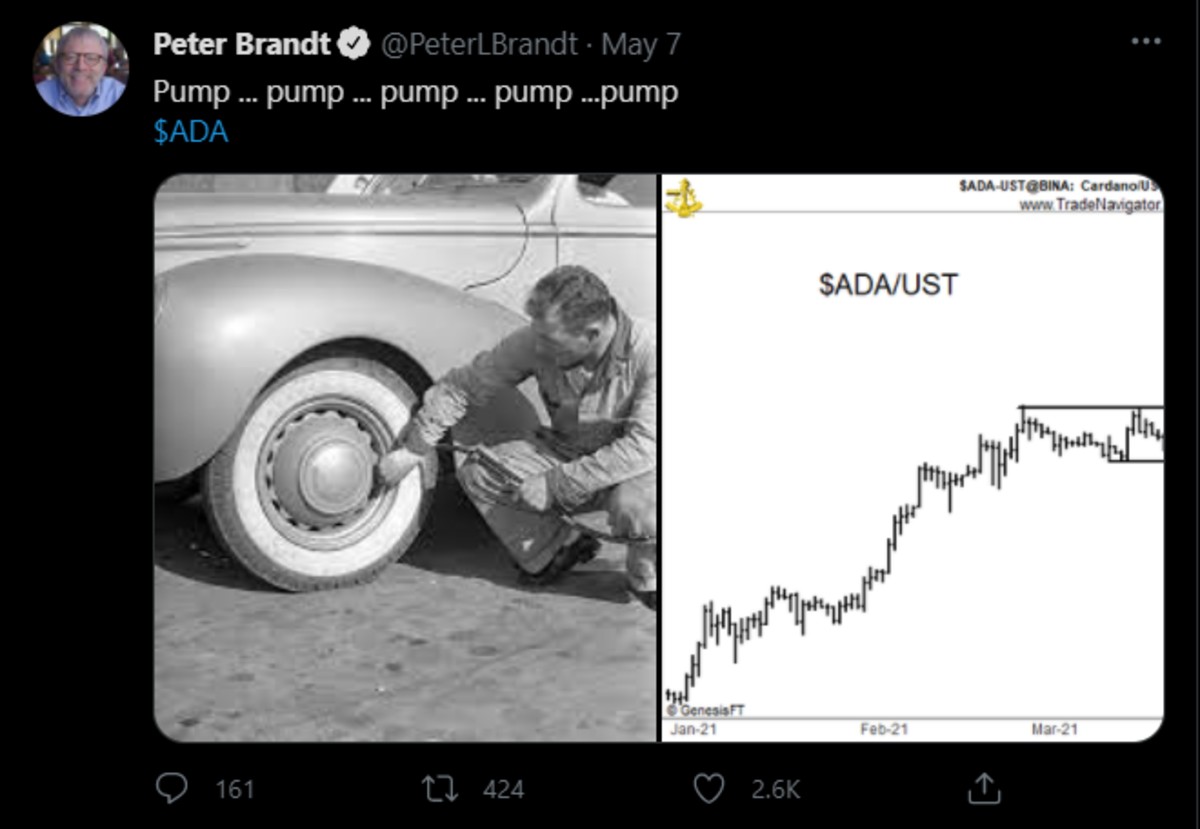Image resolution: width=1200 pixels, height=829 pixels.
Task: Click the $ADA/UST chart title
Action: [888, 285]
